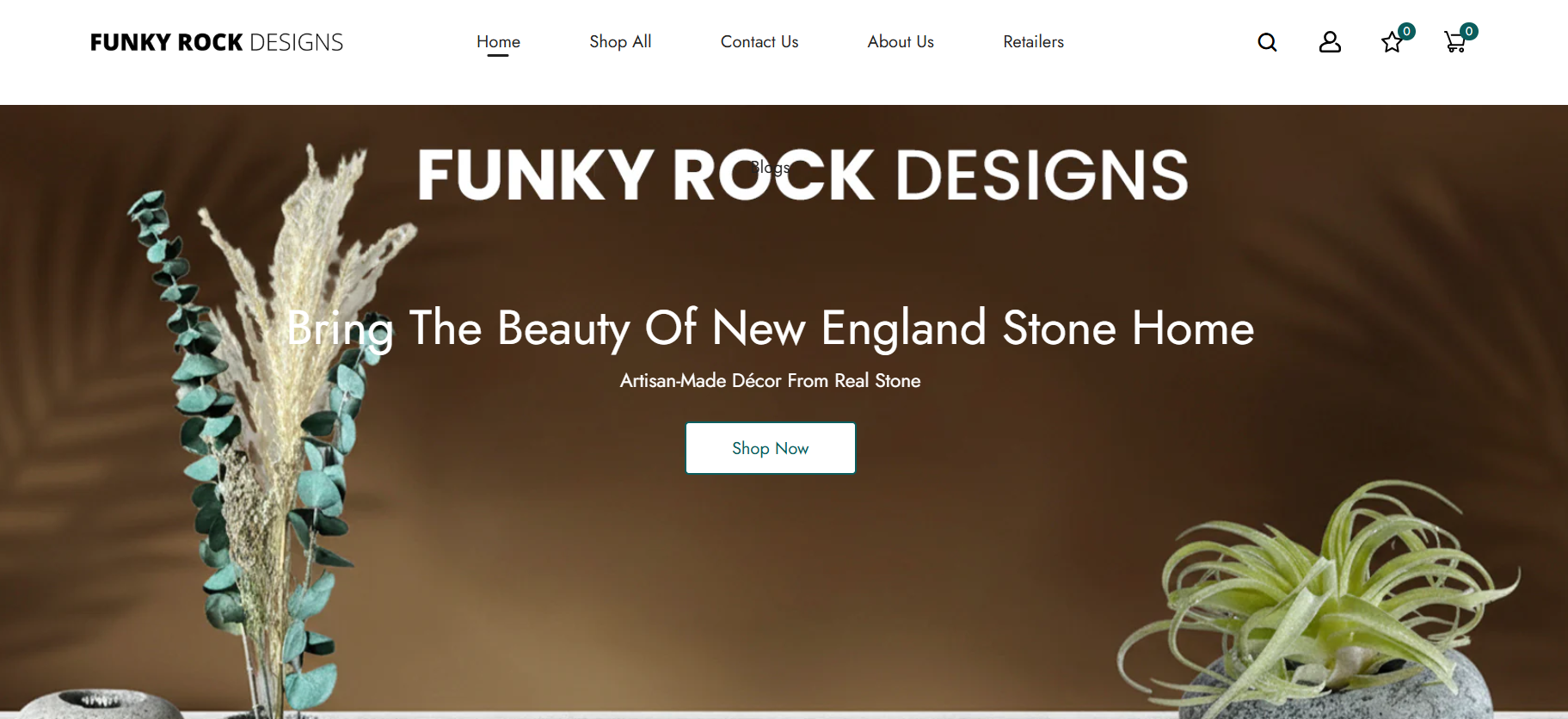Click the Artisan-Made Décor subtitle text
This screenshot has width=1568, height=719.
pyautogui.click(x=770, y=380)
